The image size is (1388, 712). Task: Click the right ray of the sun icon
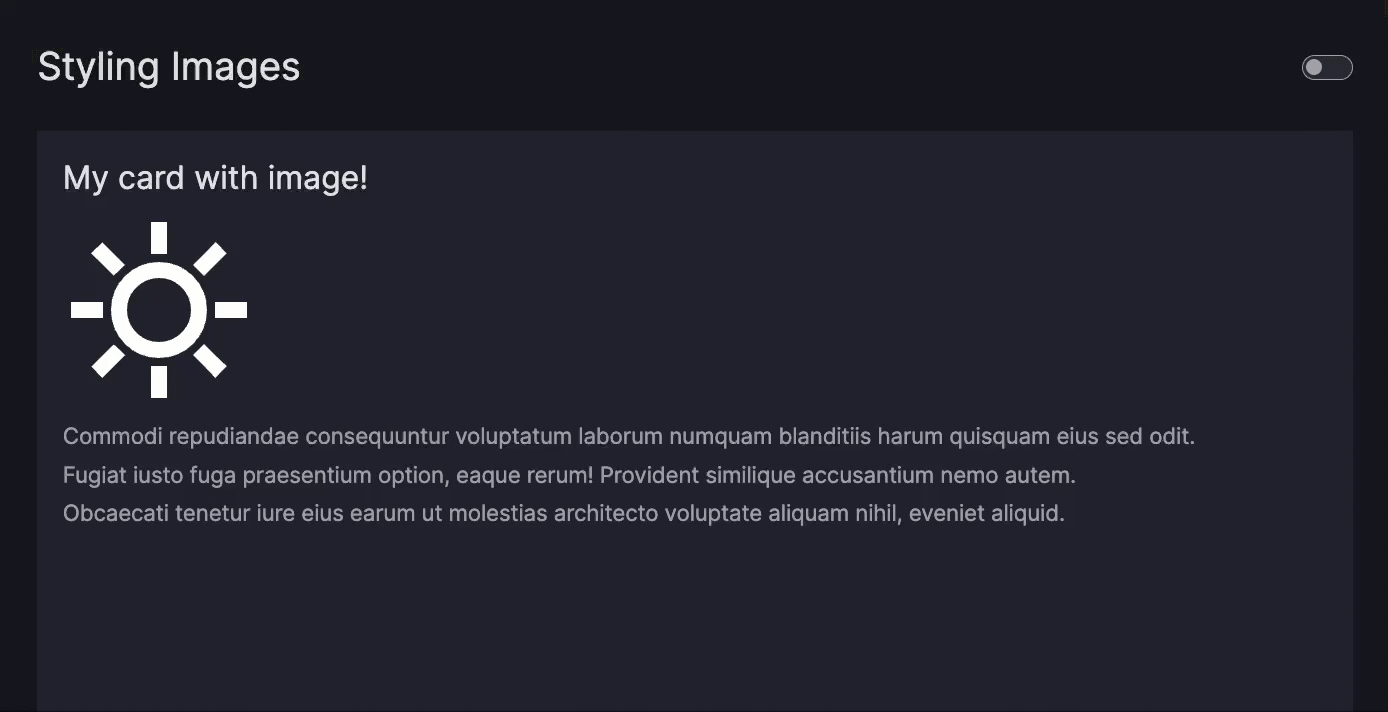click(x=231, y=309)
